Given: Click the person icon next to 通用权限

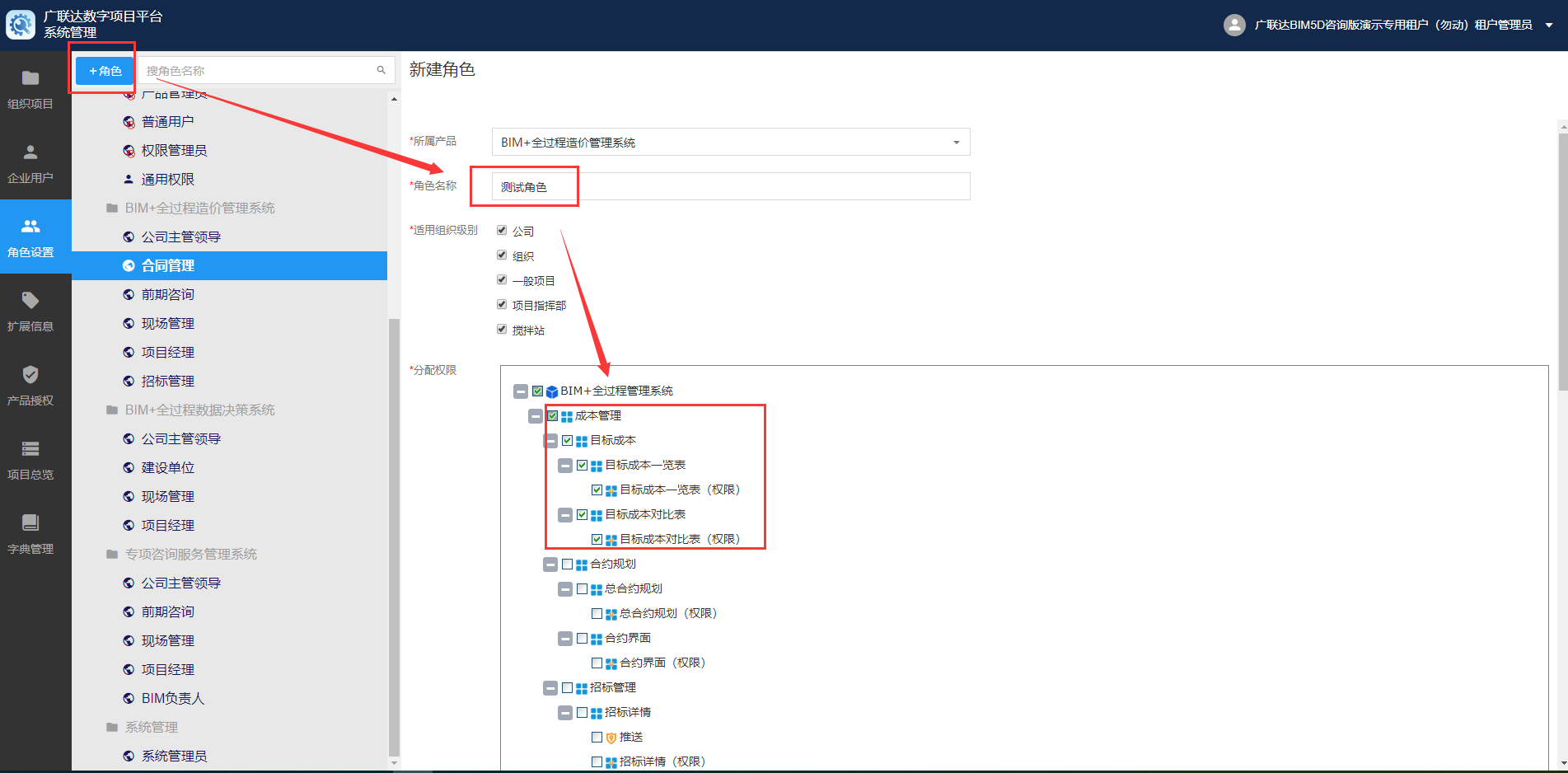Looking at the screenshot, I should click(x=129, y=179).
